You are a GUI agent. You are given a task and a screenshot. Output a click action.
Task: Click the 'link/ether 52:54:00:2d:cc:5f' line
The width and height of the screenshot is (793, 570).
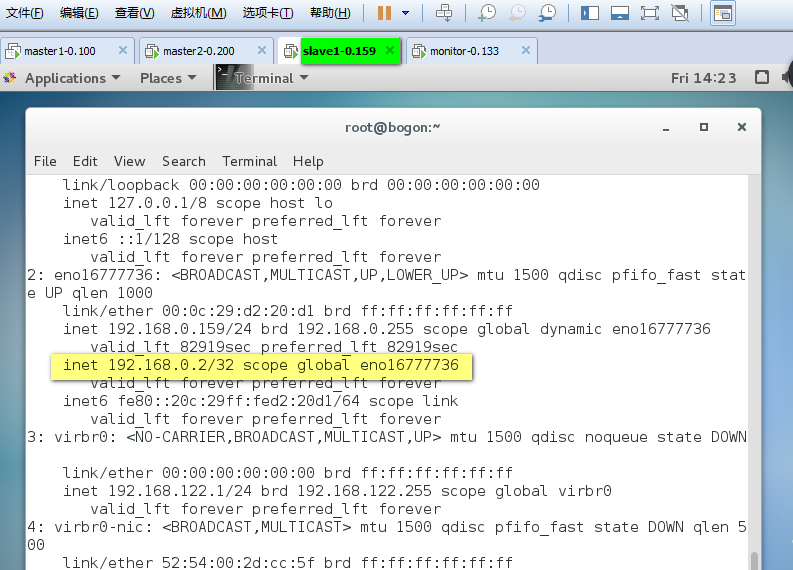[287, 562]
